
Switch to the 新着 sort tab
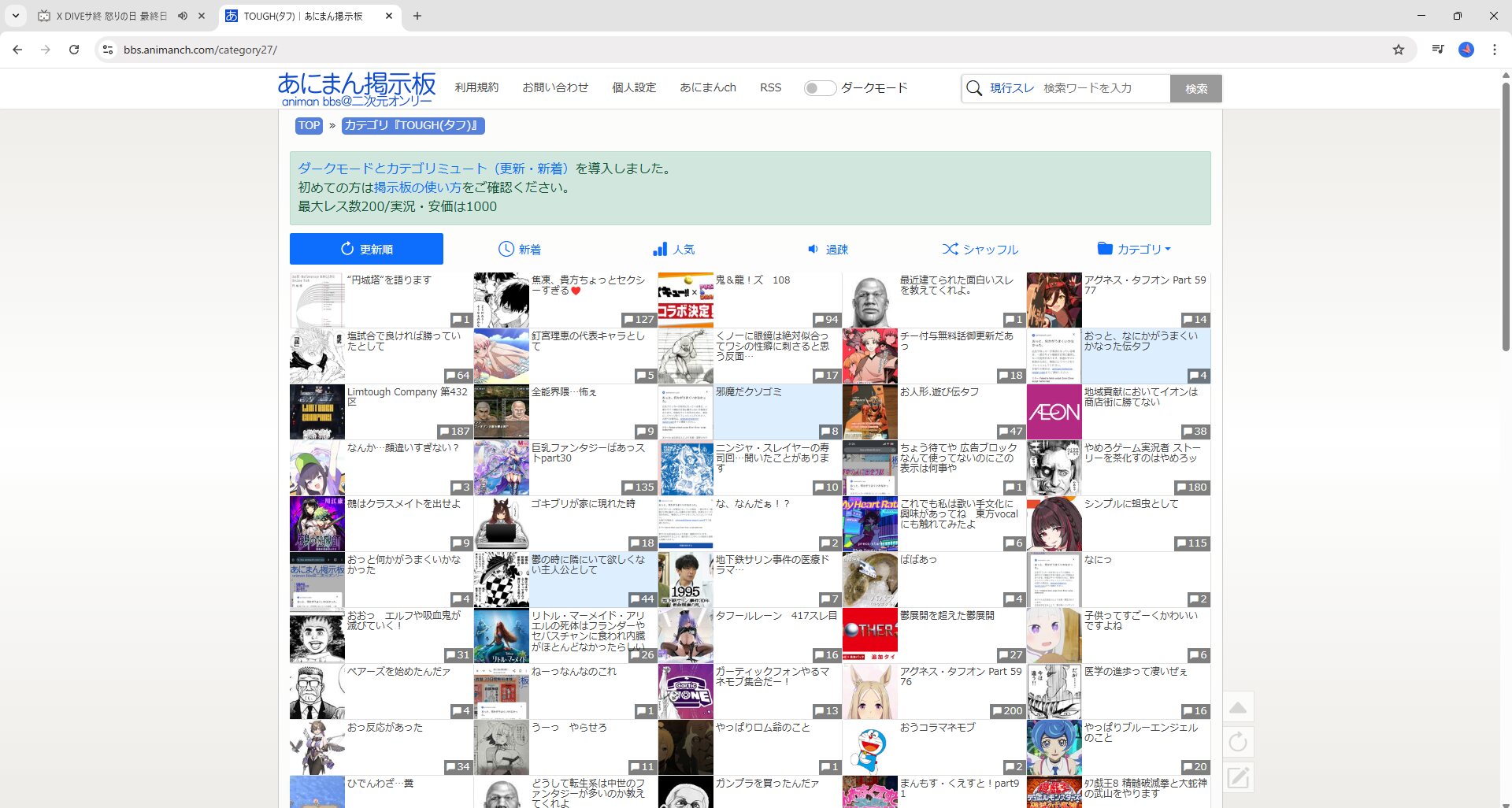(520, 249)
